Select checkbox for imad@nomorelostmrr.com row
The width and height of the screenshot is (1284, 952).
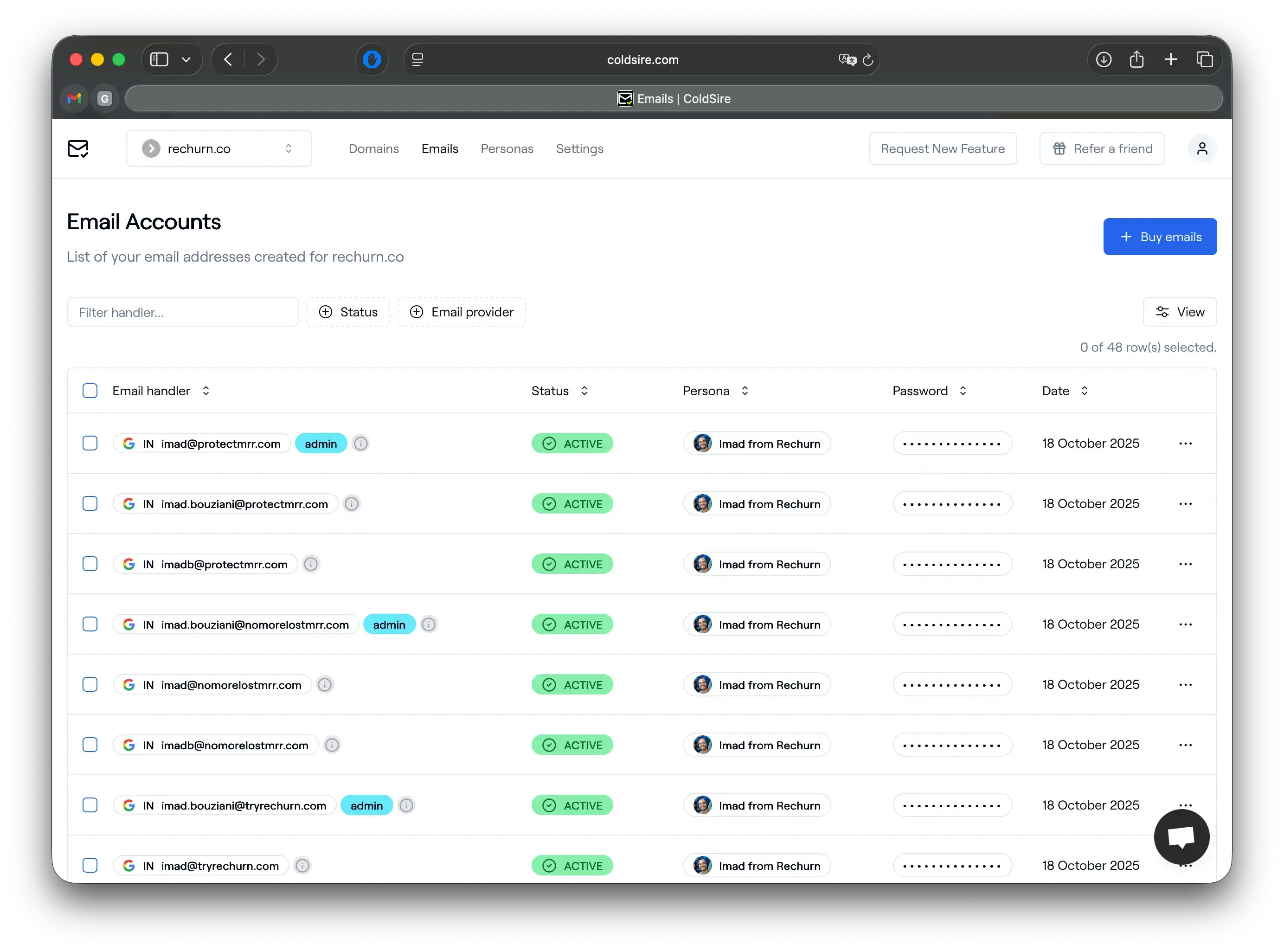[90, 685]
